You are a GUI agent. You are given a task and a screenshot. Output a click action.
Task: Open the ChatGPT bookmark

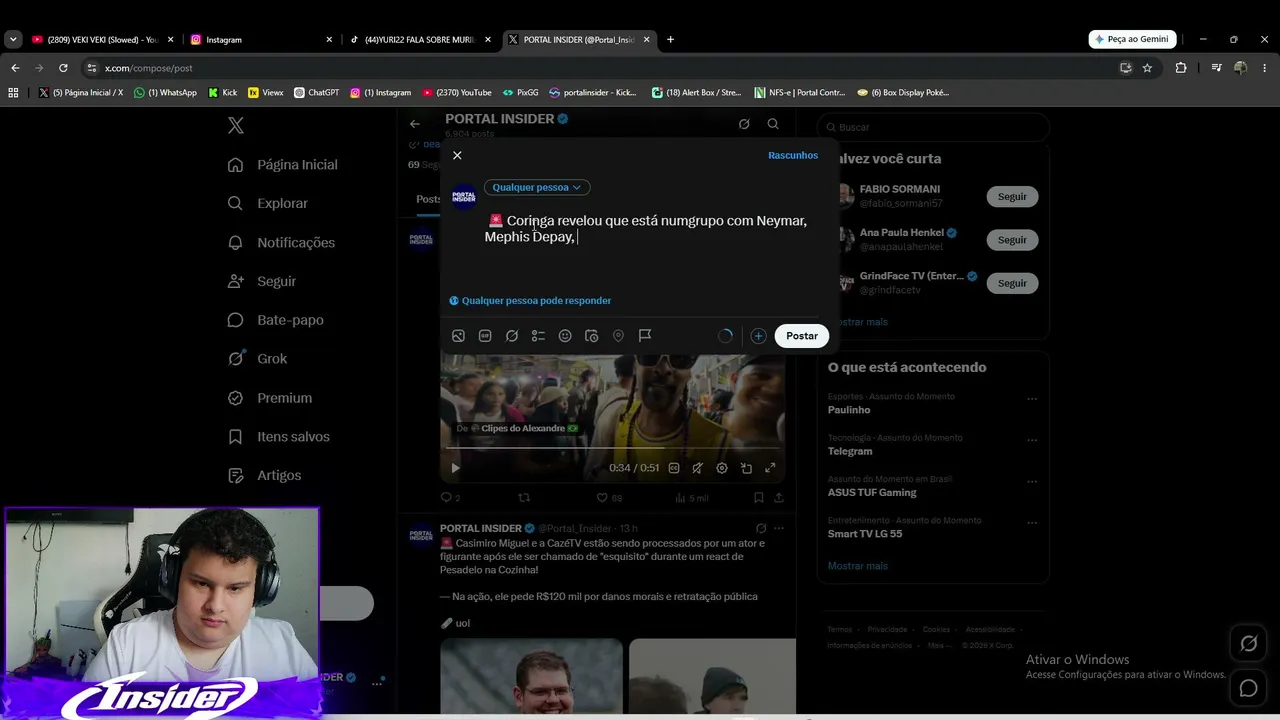(x=316, y=92)
